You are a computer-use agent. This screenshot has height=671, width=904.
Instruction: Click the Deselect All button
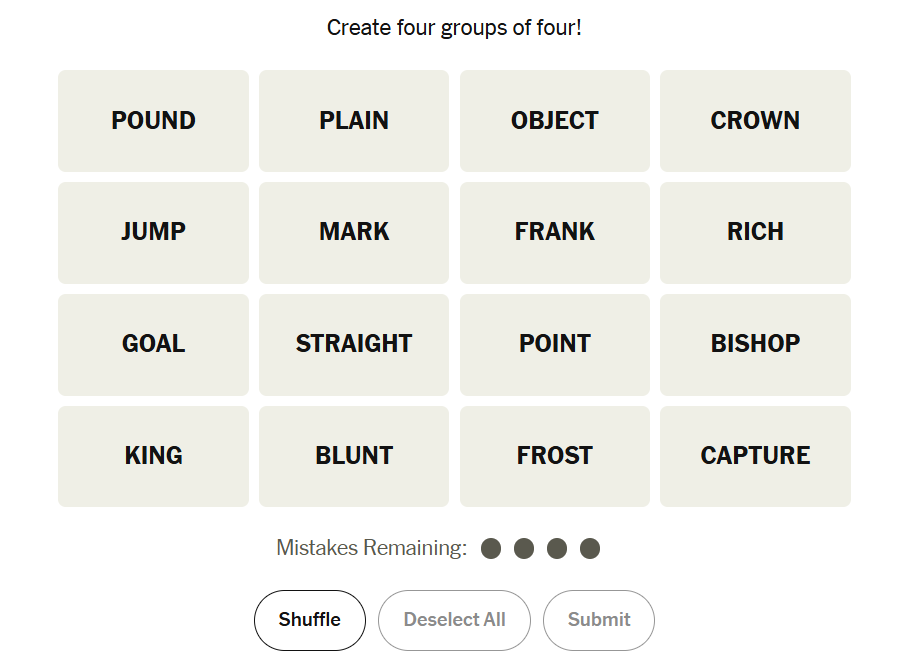pyautogui.click(x=454, y=620)
